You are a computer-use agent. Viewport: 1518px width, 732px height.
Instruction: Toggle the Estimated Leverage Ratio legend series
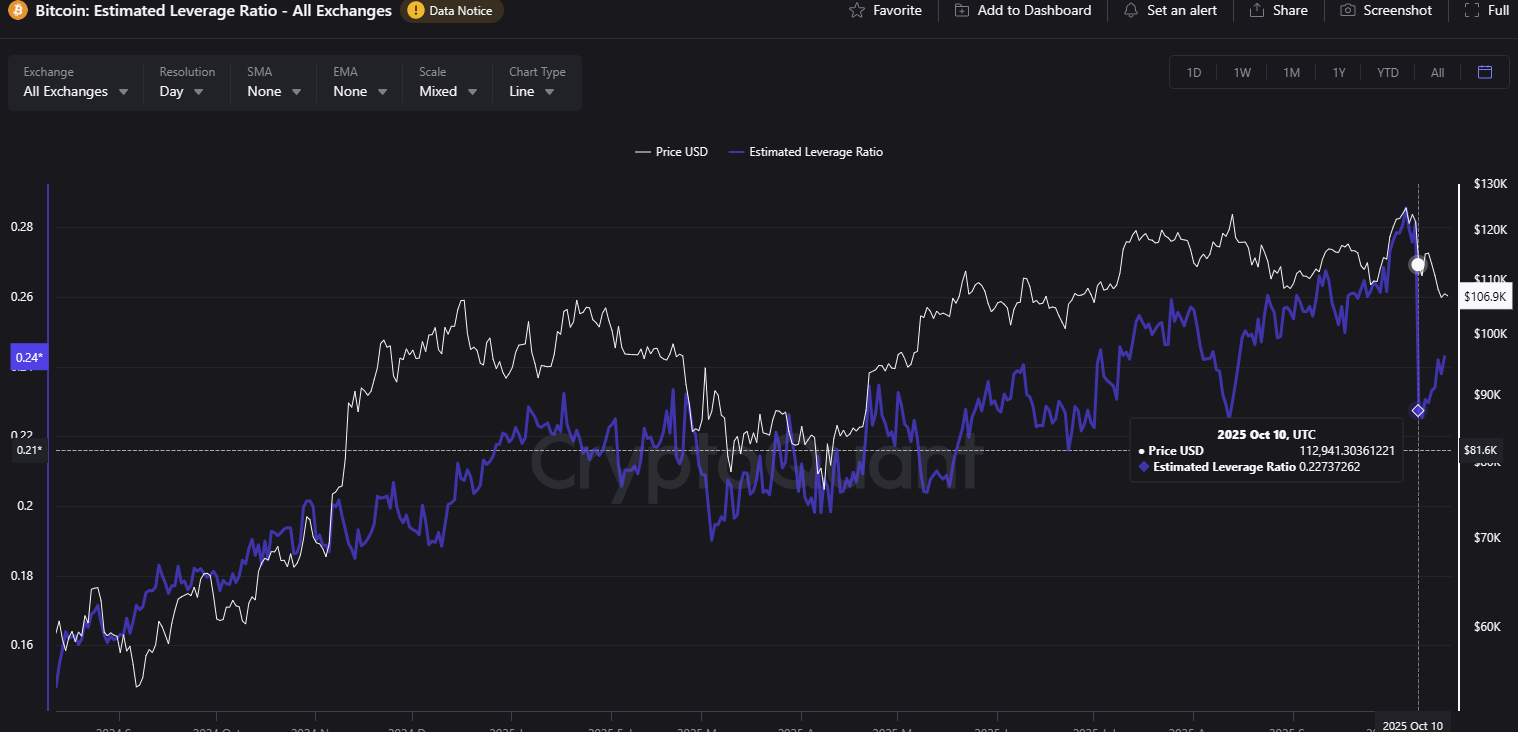pyautogui.click(x=806, y=152)
